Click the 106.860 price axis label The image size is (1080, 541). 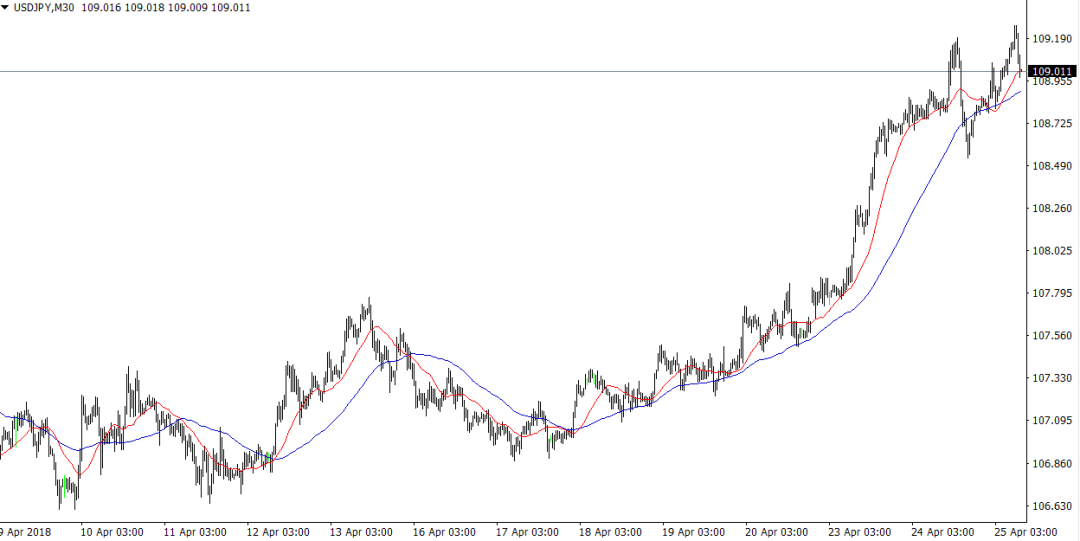click(x=1051, y=464)
